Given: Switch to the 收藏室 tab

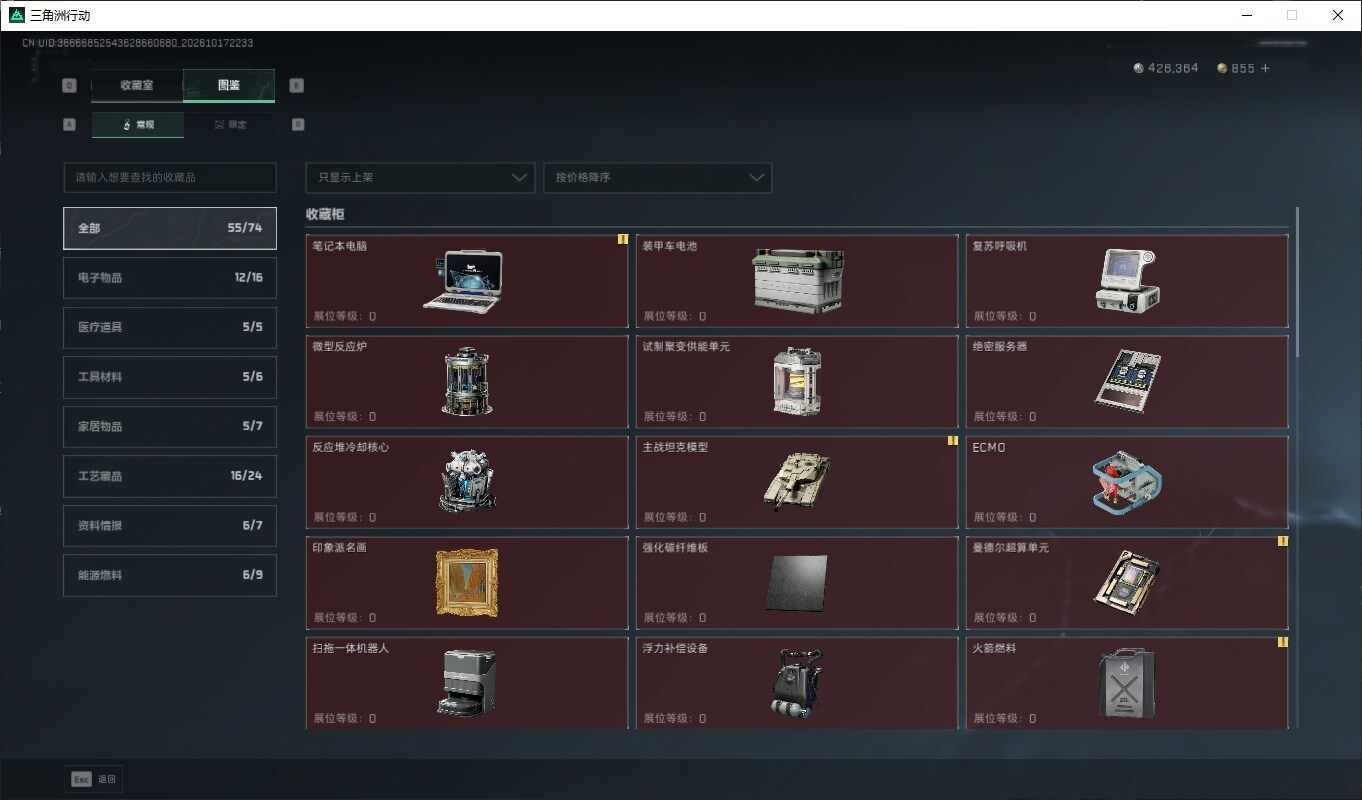Looking at the screenshot, I should click(x=137, y=85).
